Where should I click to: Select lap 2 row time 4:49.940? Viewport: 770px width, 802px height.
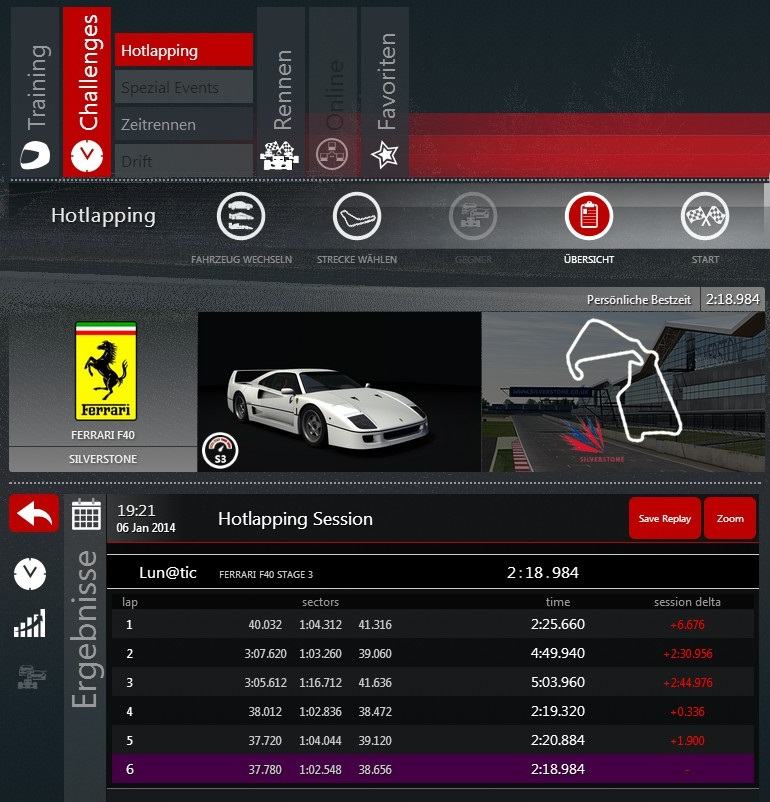558,653
